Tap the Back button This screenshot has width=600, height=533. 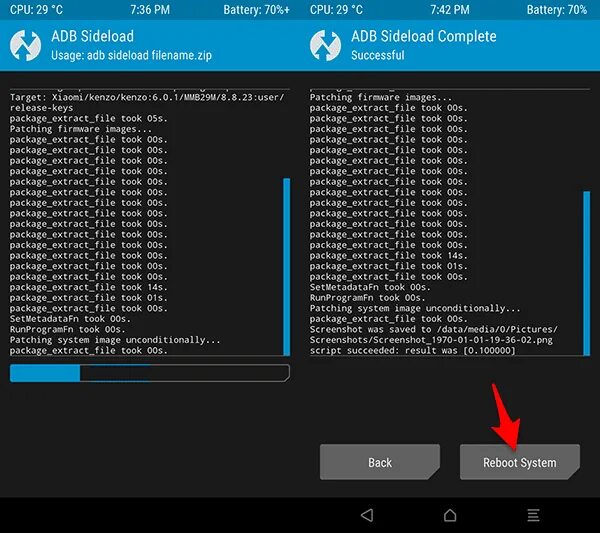(380, 462)
